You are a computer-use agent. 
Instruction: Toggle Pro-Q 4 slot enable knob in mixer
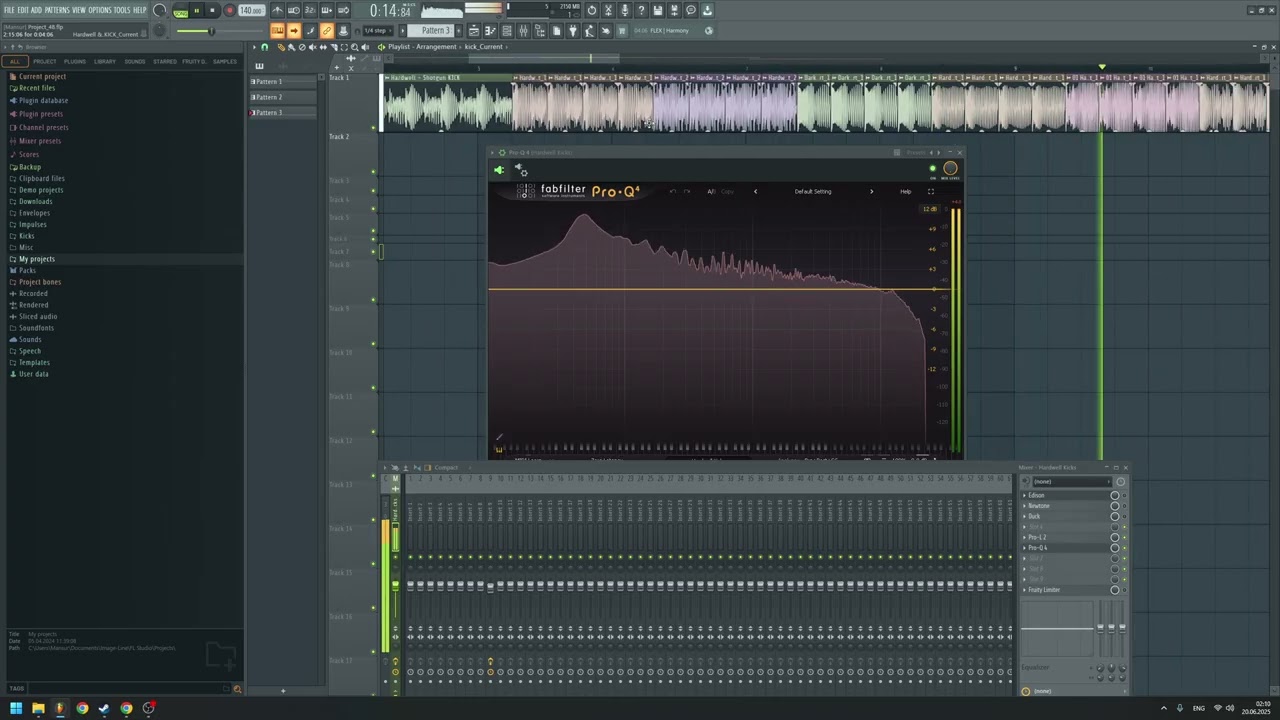pyautogui.click(x=1115, y=548)
